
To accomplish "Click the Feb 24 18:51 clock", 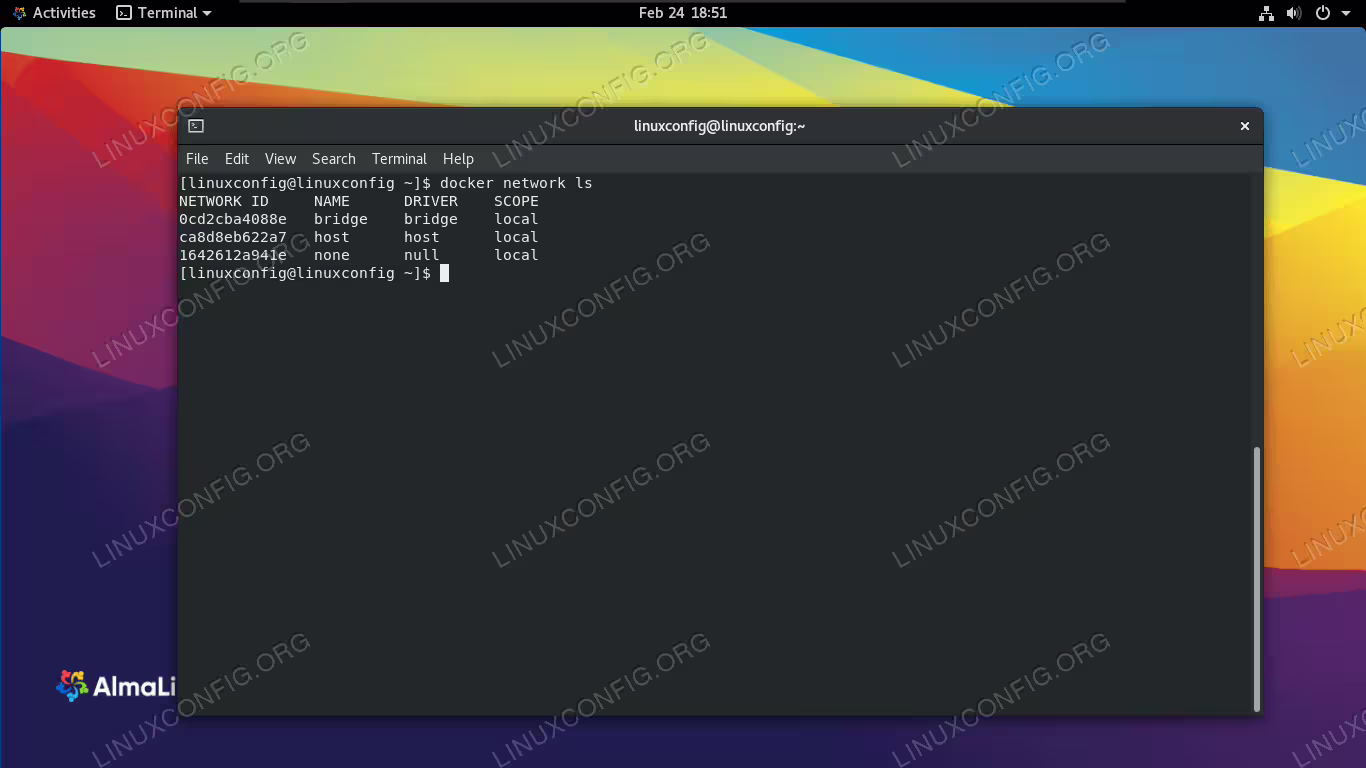I will click(683, 13).
